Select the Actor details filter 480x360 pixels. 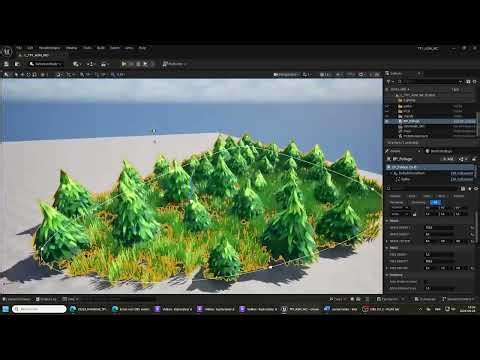[412, 196]
